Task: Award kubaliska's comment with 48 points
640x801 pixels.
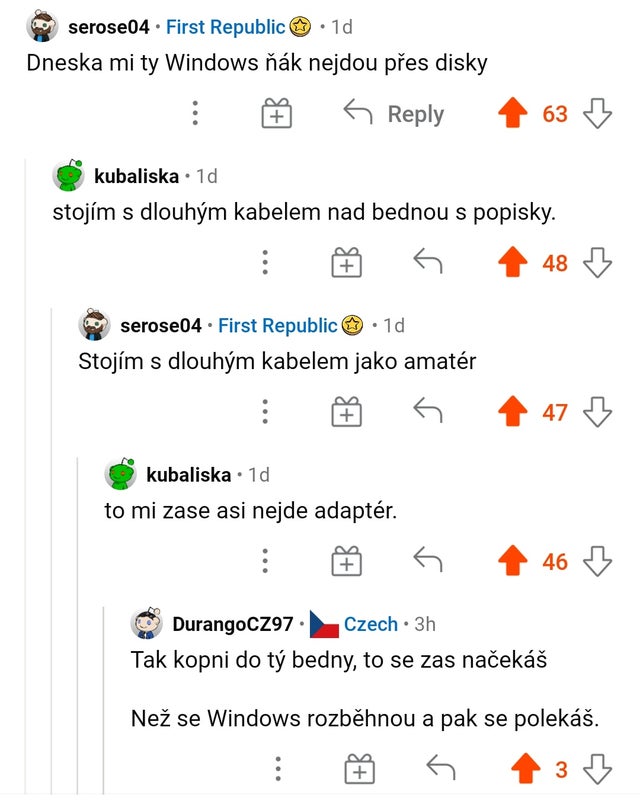Action: point(346,263)
